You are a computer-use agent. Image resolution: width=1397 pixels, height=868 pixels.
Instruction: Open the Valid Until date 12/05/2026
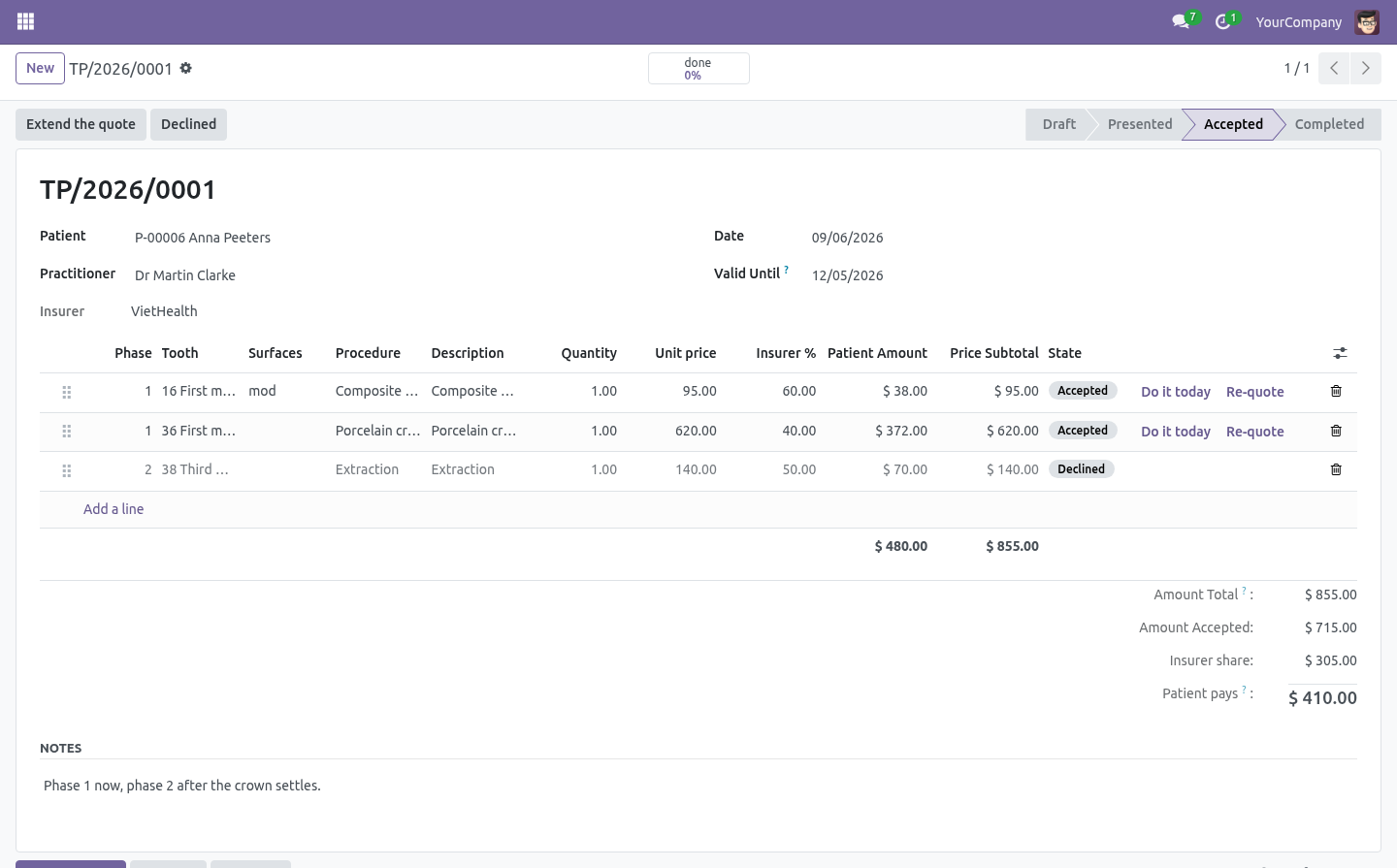point(847,275)
